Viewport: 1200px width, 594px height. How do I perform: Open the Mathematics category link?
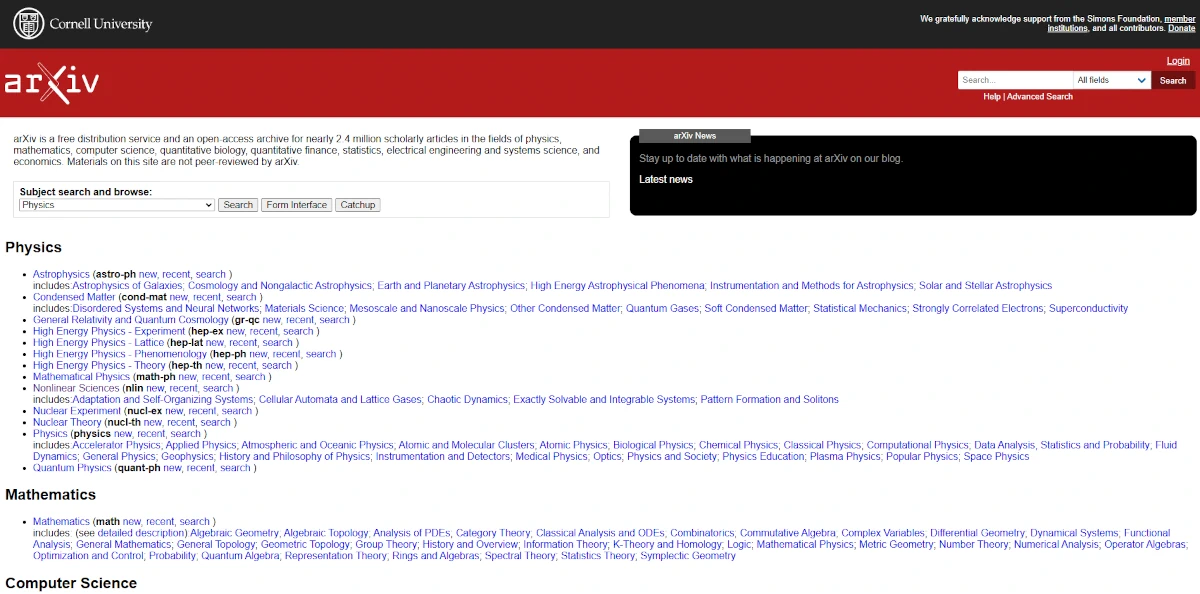click(61, 522)
